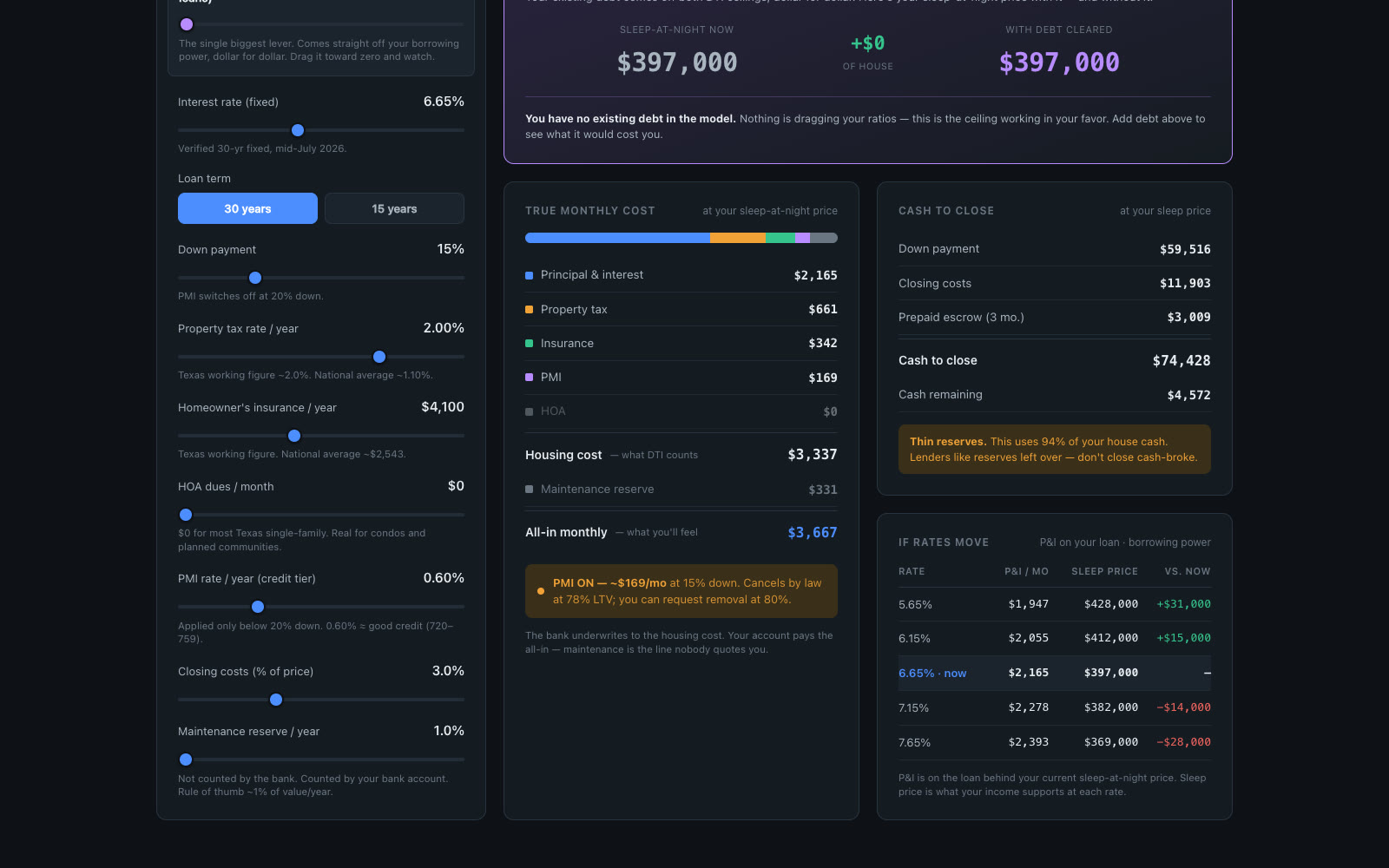Click the Maintenance reserve legend square
This screenshot has height=868, width=1389.
point(530,490)
